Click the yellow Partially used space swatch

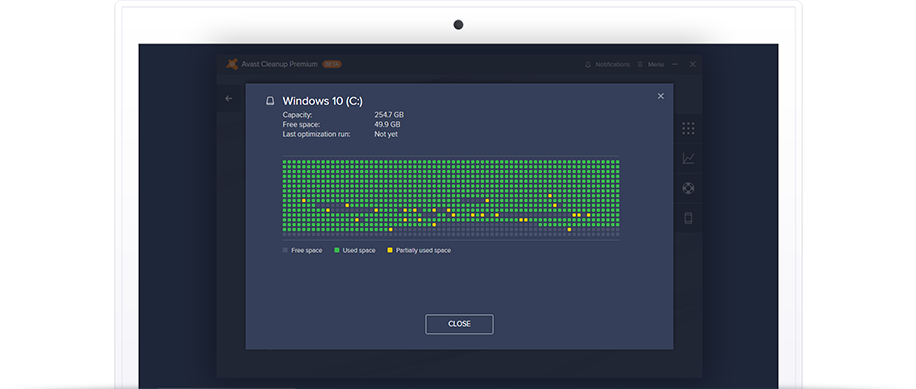click(x=390, y=250)
